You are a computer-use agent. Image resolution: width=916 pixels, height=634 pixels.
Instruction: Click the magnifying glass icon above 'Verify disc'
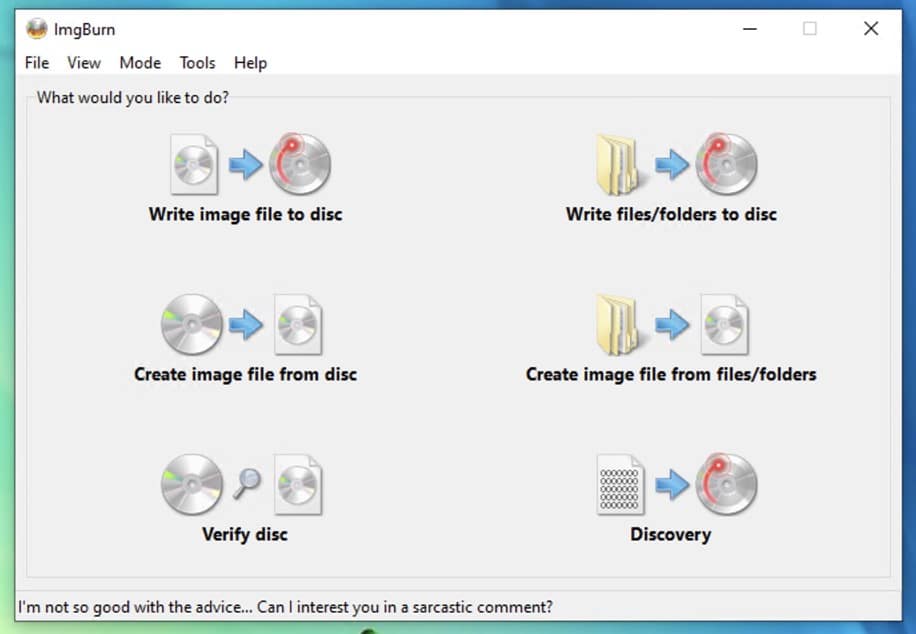[x=247, y=484]
